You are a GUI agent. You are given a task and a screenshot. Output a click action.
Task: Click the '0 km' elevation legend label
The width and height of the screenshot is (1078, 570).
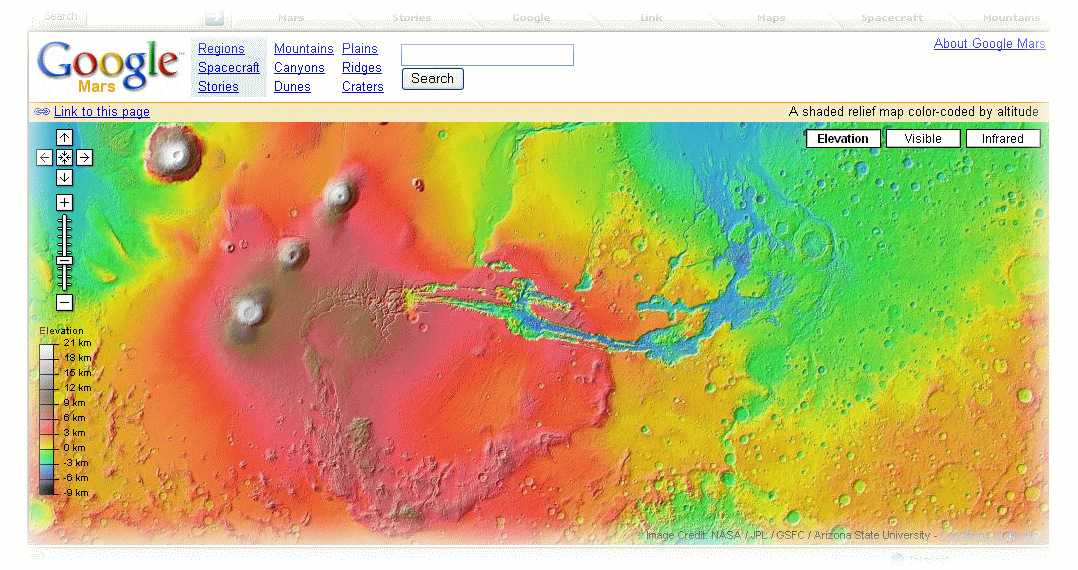click(74, 448)
